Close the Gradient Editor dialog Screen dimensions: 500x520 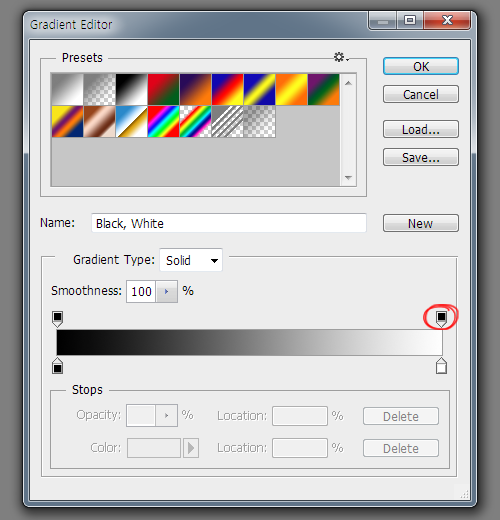[x=447, y=21]
